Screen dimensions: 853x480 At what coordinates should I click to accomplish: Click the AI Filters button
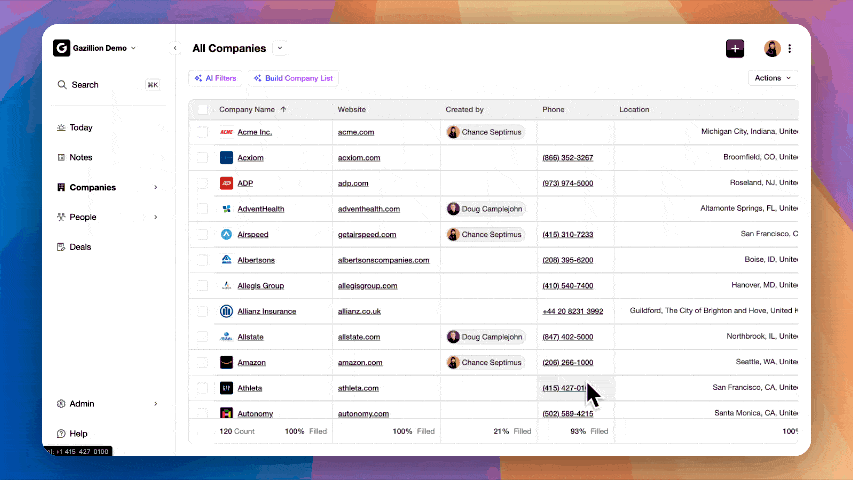215,78
